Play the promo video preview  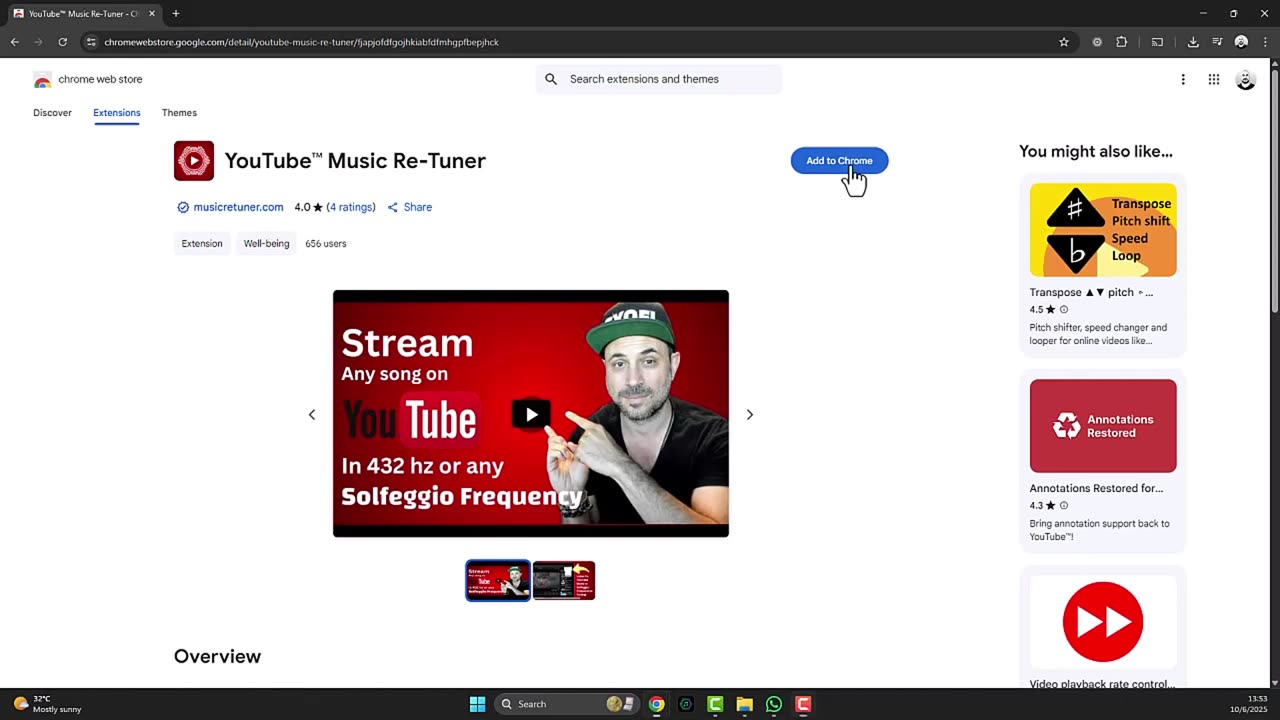531,414
